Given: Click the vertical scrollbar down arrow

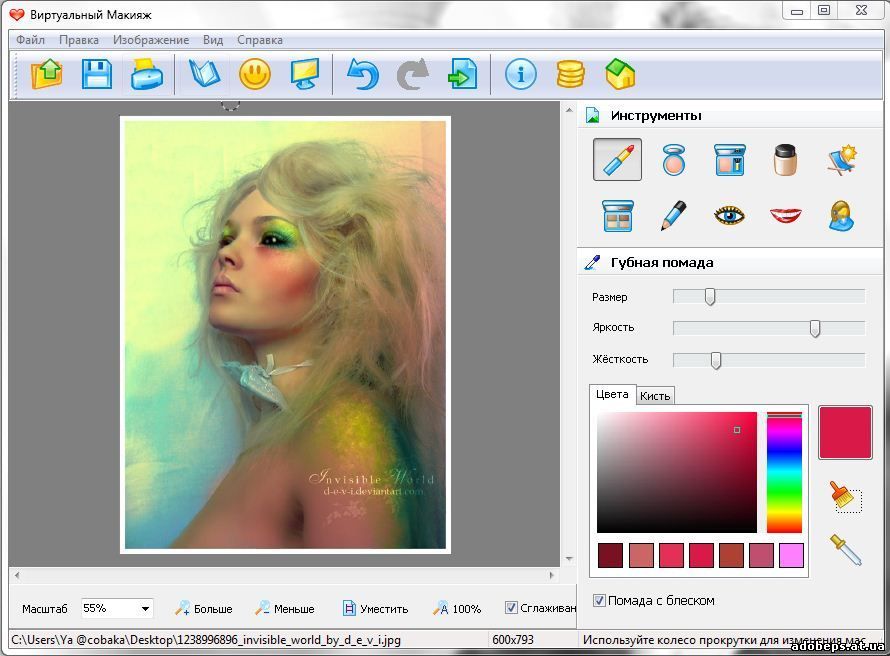Looking at the screenshot, I should tap(569, 559).
